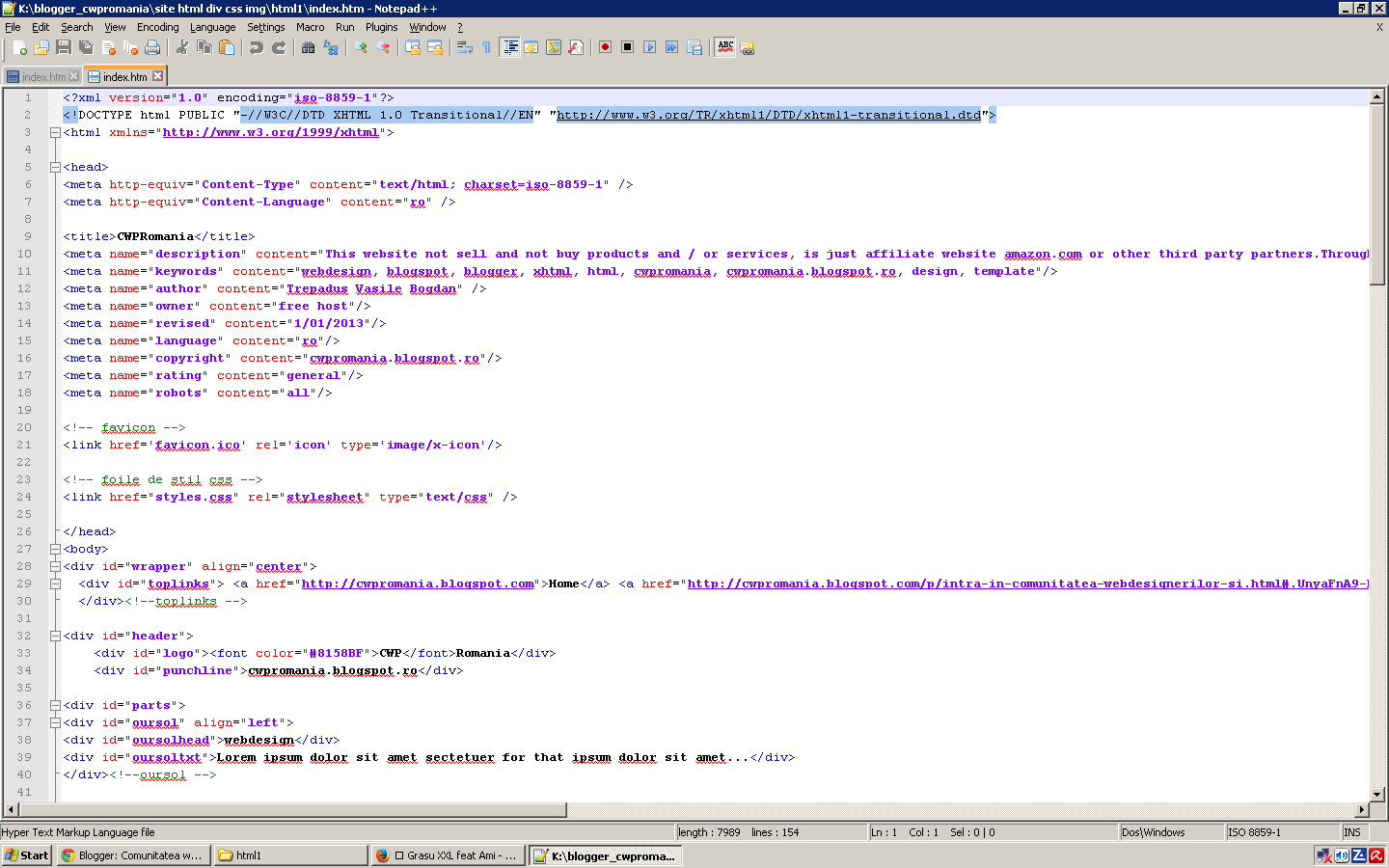This screenshot has width=1389, height=868.
Task: Click the horizontal scrollbar thumb
Action: click(x=292, y=810)
